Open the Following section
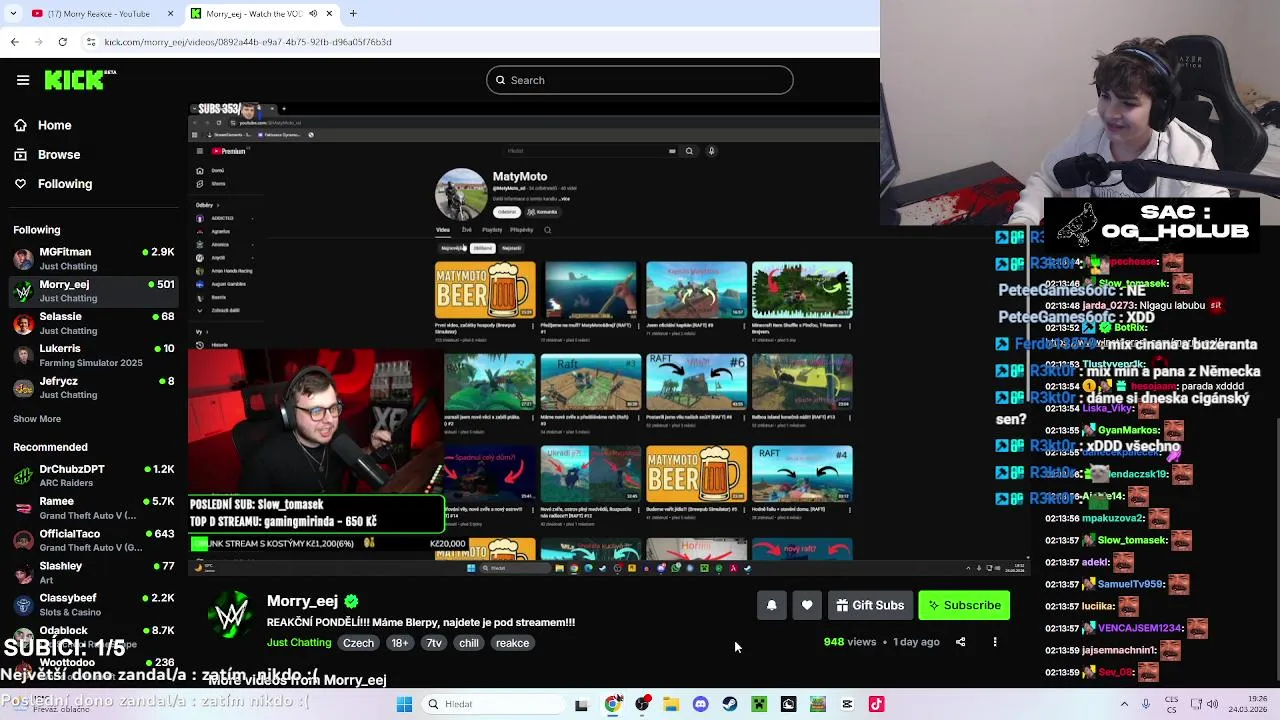 click(51, 184)
